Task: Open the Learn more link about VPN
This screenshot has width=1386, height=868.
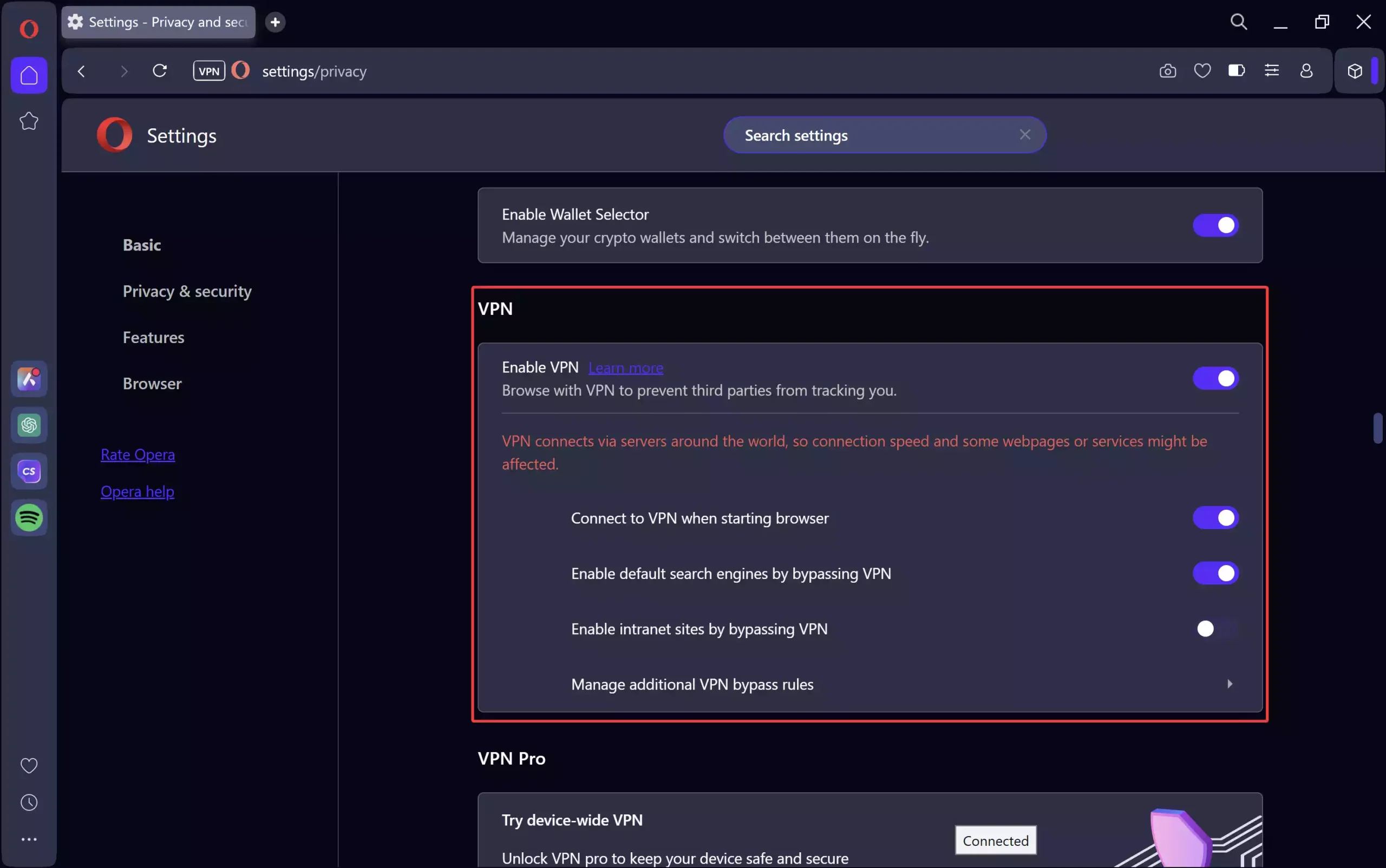Action: click(x=625, y=368)
